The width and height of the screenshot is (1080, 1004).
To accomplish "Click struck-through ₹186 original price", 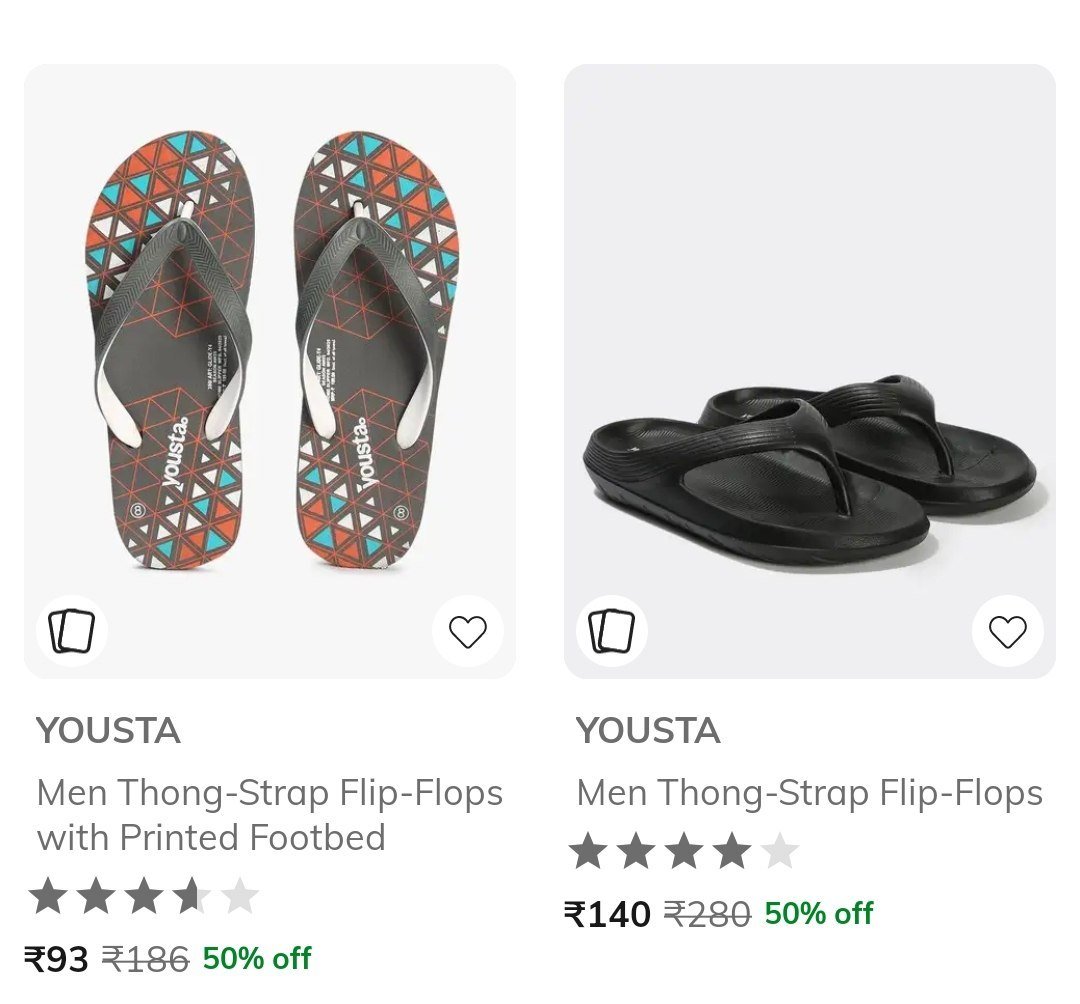I will (x=145, y=959).
